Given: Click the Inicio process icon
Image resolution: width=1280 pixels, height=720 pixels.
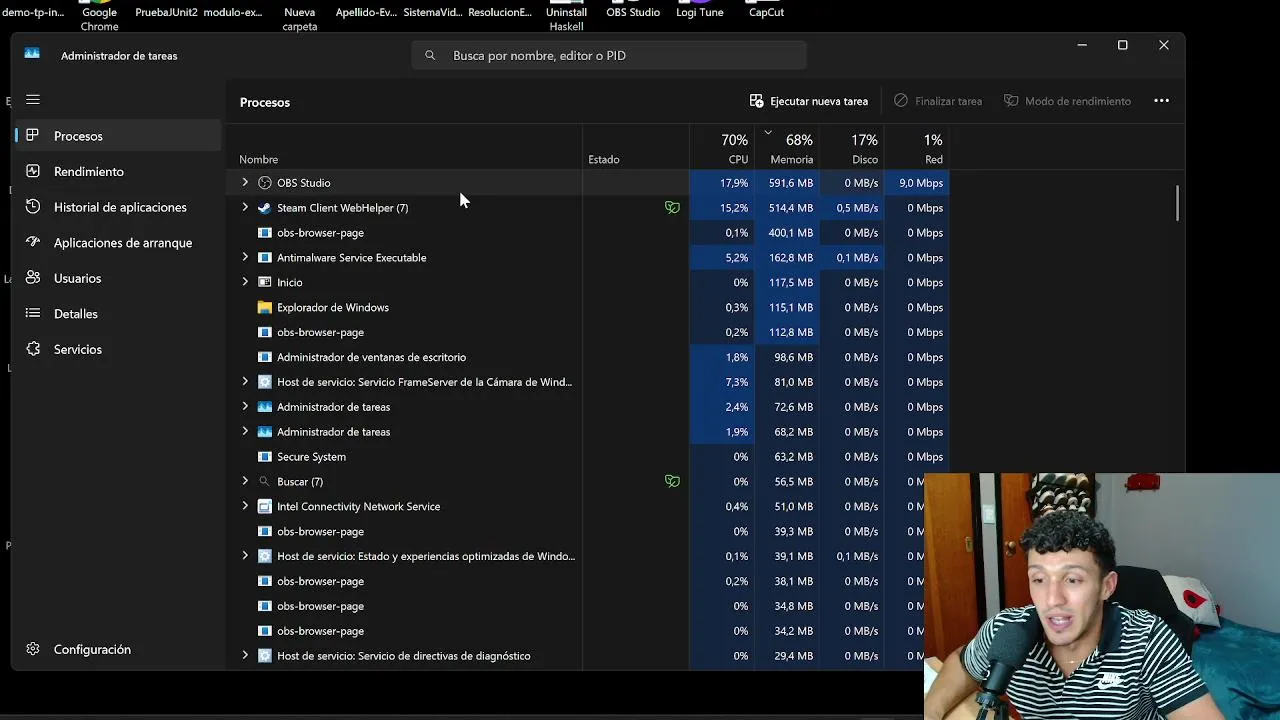Looking at the screenshot, I should click(264, 282).
